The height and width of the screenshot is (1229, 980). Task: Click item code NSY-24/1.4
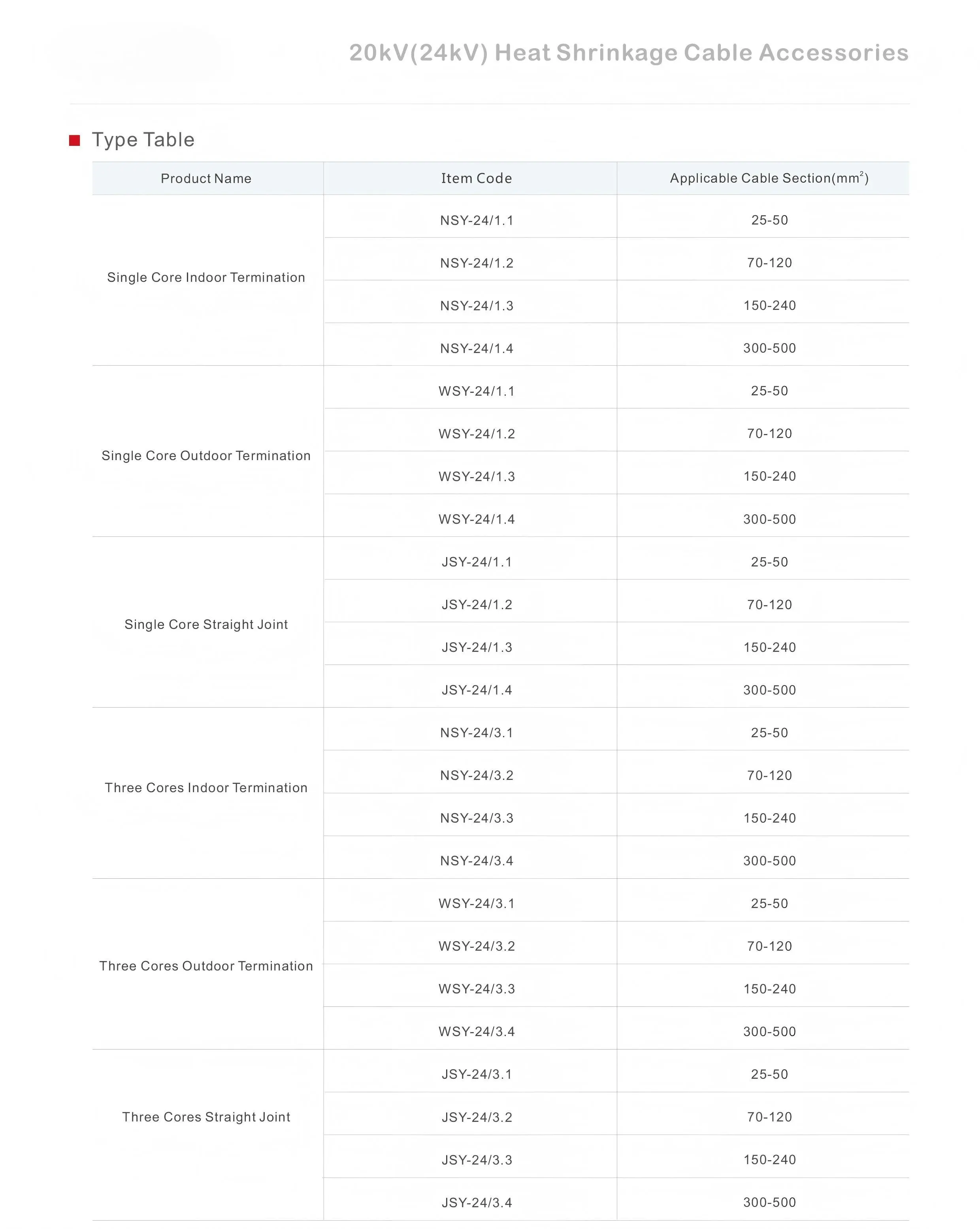476,349
